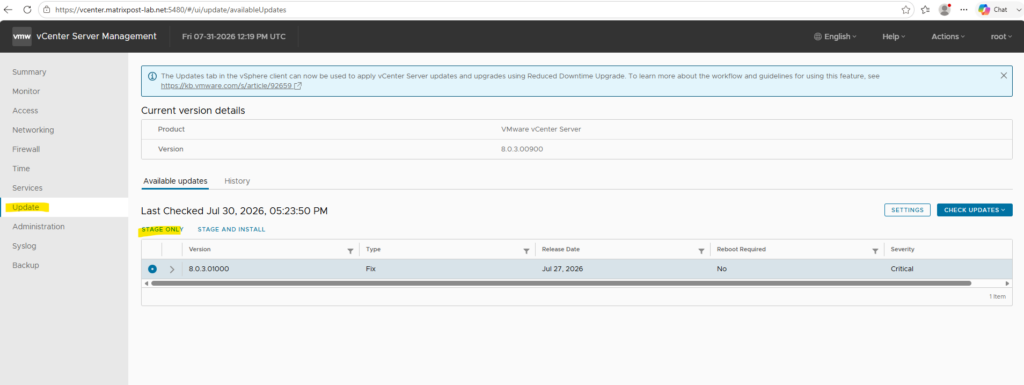Dismiss the info banner with X
This screenshot has width=1024, height=385.
(1004, 76)
